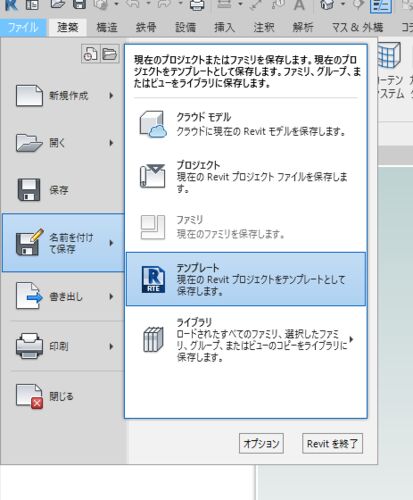Click the highlighted icon right of the 3D view
Viewport: 413px width, 500px height.
(381, 6)
